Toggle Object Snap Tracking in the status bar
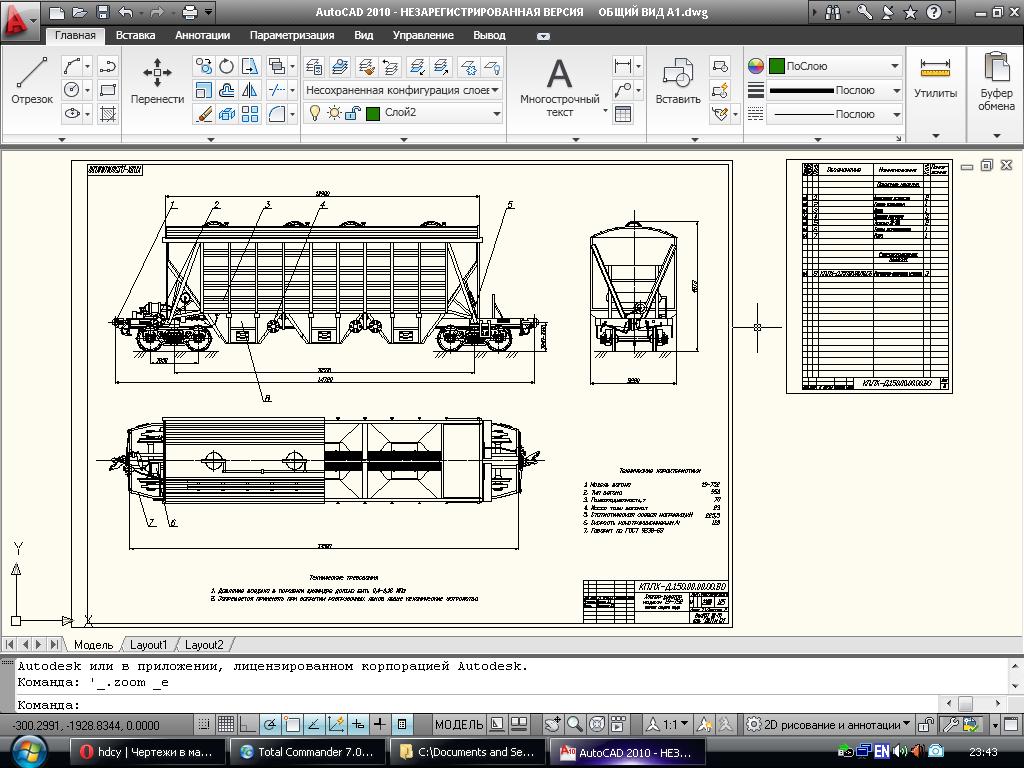The width and height of the screenshot is (1024, 768). coord(314,724)
